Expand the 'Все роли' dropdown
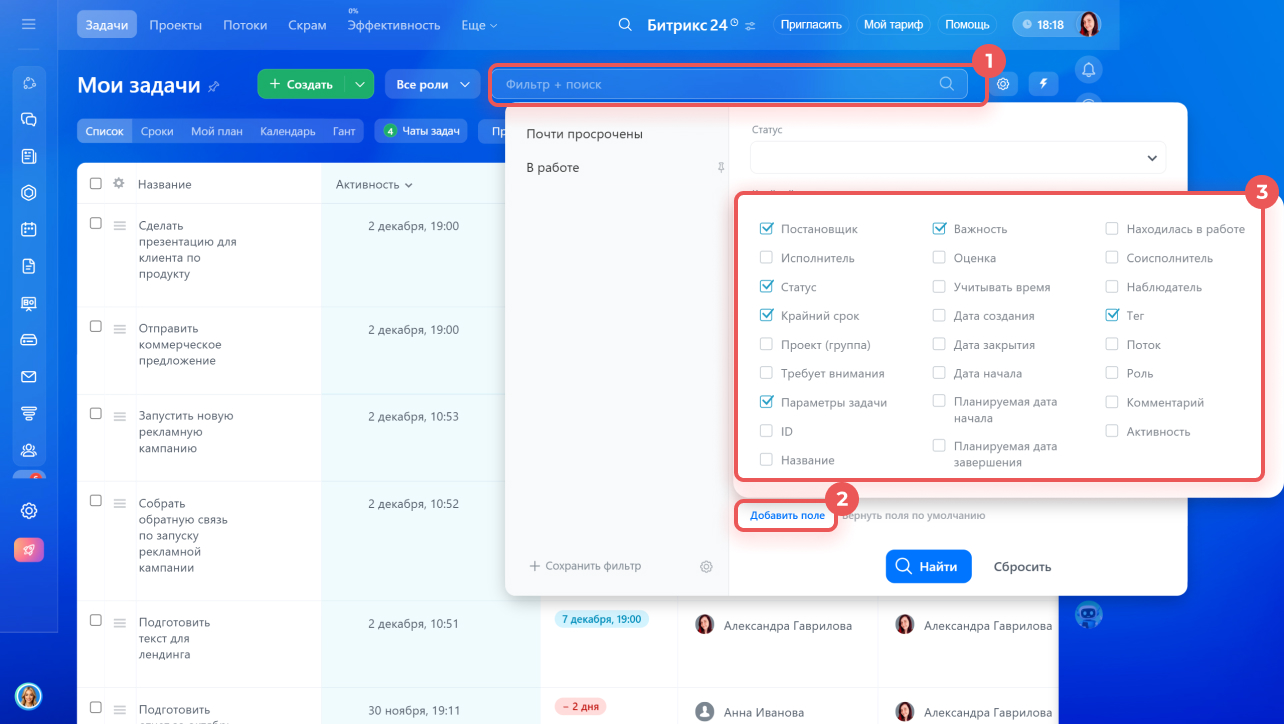Screen dimensions: 1284x724 (432, 85)
